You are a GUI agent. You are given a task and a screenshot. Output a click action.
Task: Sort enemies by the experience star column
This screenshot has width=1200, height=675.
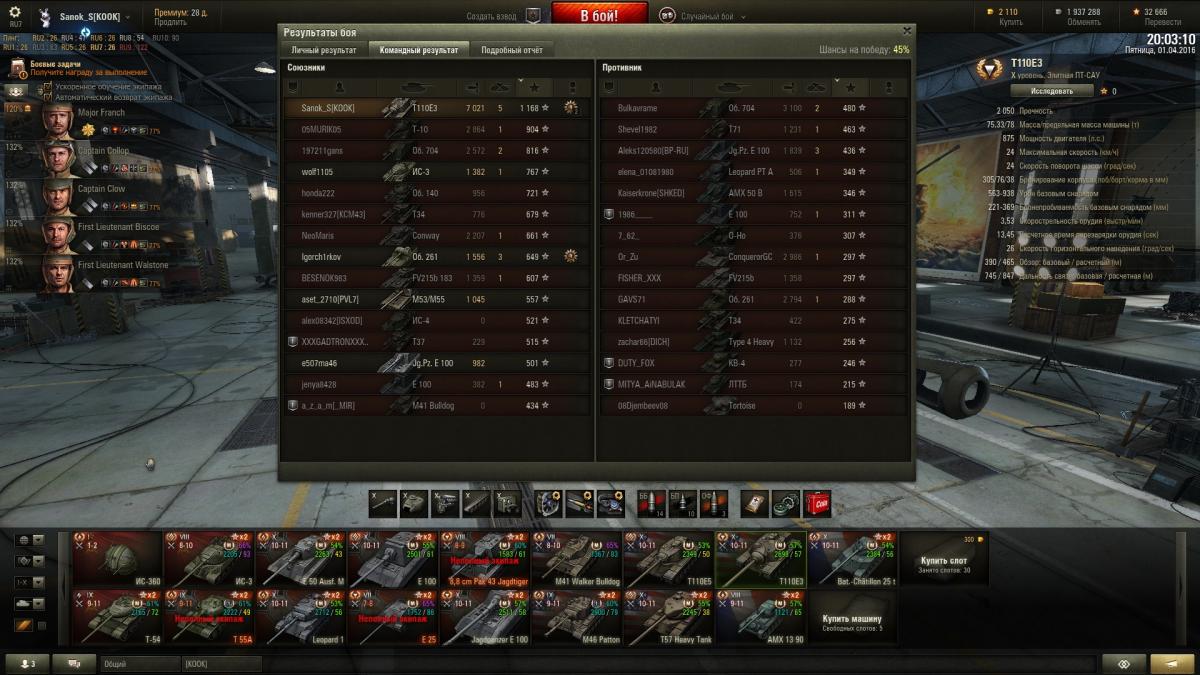click(x=851, y=87)
